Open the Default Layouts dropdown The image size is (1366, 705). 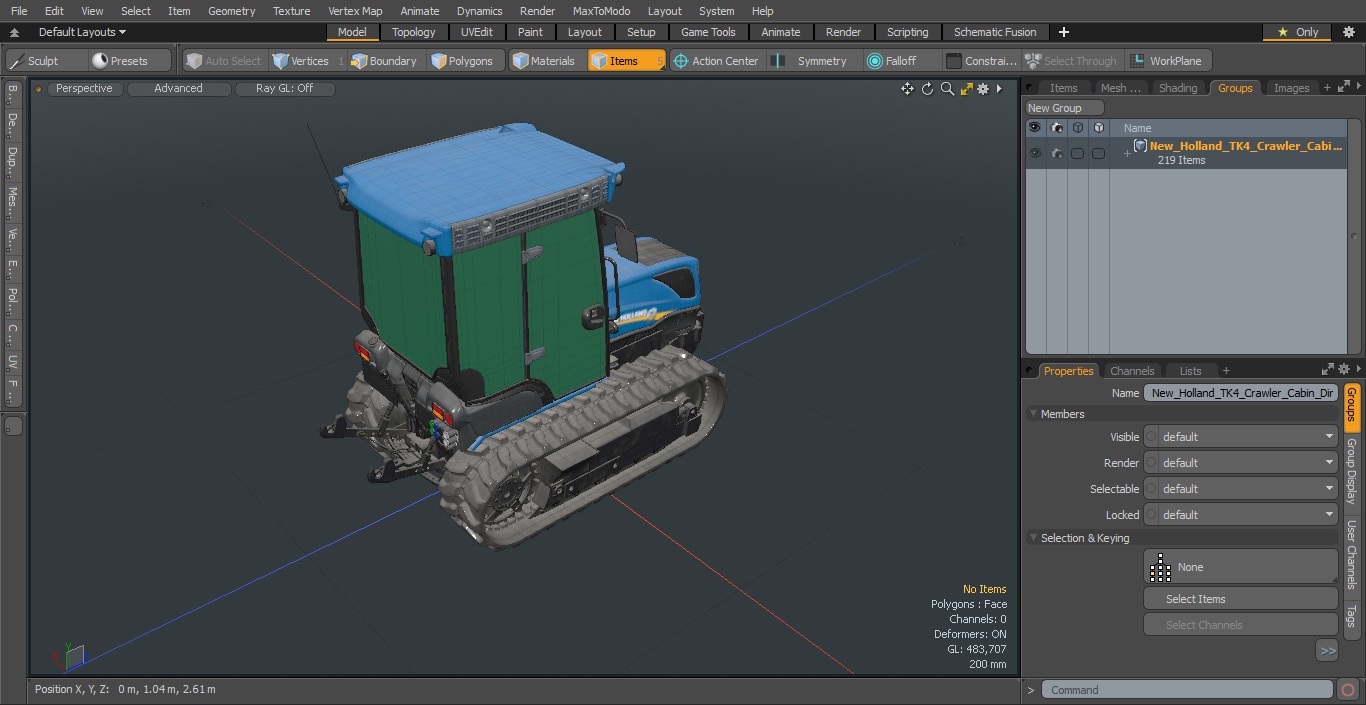tap(82, 32)
